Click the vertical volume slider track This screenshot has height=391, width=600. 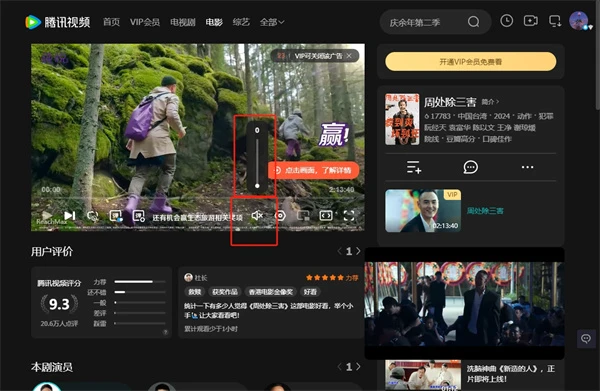coord(257,162)
